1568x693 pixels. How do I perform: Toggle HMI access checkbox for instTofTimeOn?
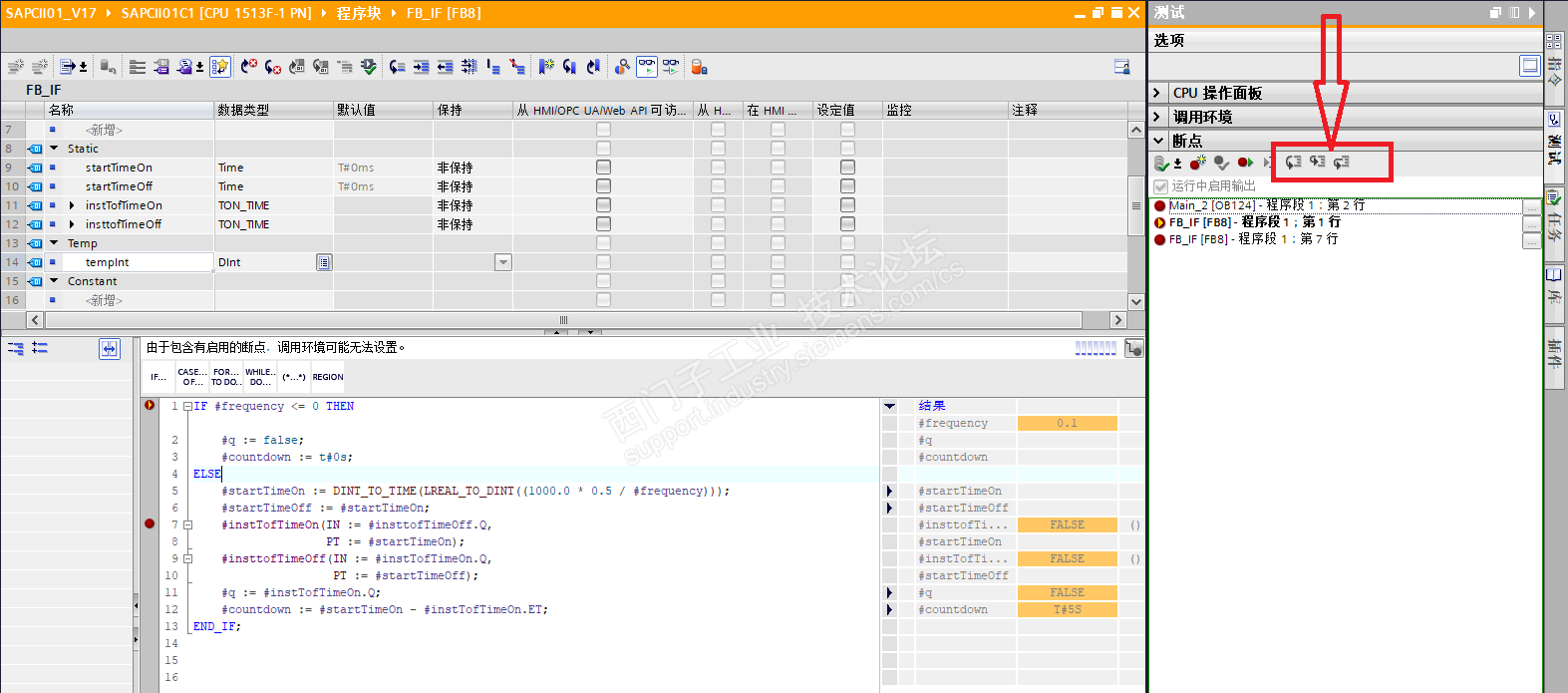[603, 205]
